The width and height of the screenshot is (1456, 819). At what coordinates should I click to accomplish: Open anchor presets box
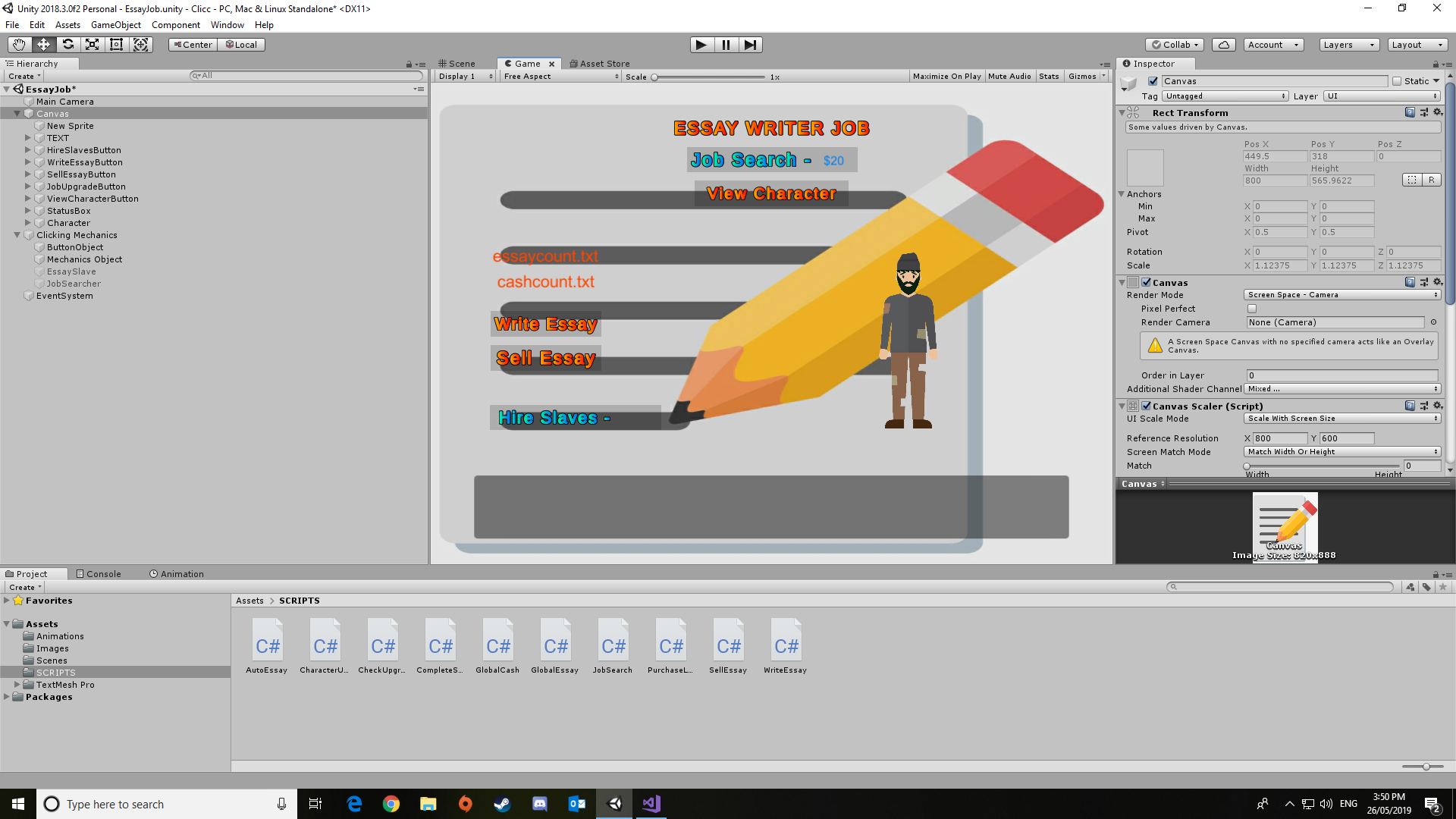coord(1145,168)
